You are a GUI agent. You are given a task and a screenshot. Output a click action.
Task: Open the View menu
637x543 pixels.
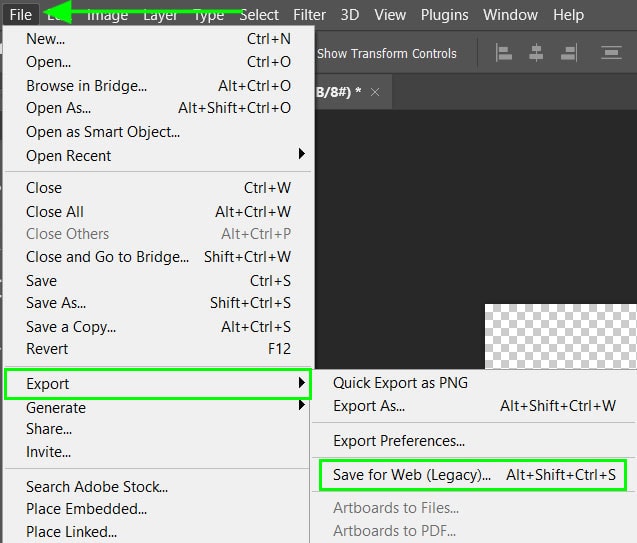(x=390, y=15)
